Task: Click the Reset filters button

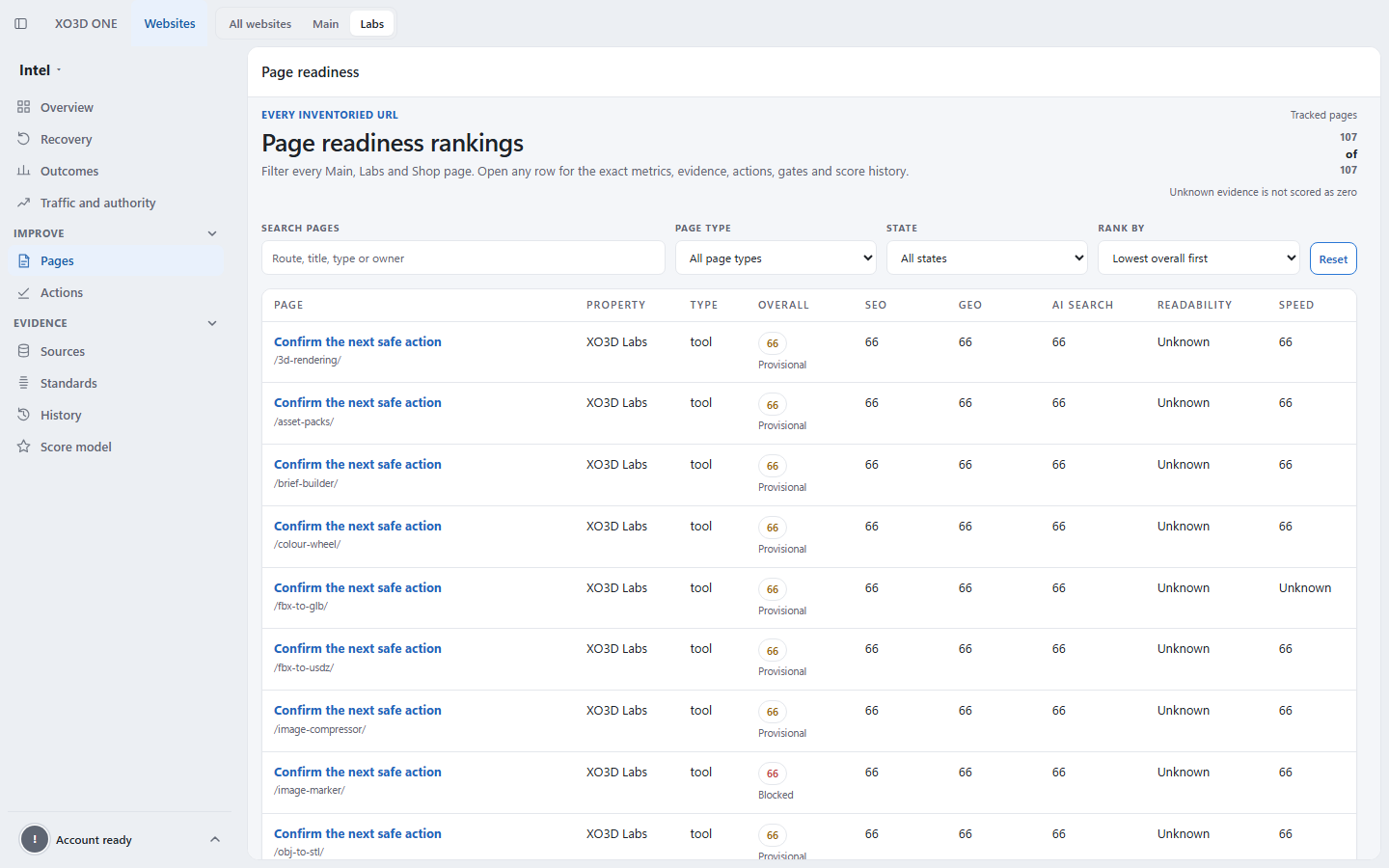Action: coord(1333,258)
